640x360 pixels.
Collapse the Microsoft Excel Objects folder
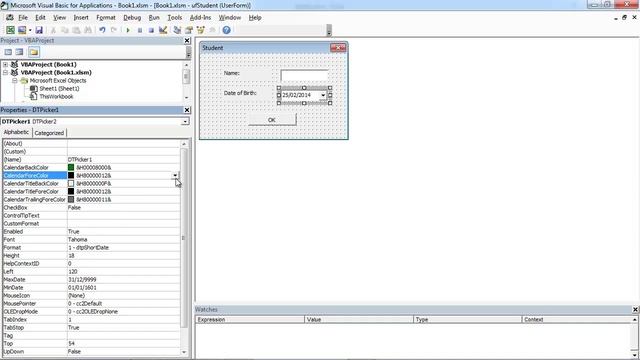pos(15,81)
